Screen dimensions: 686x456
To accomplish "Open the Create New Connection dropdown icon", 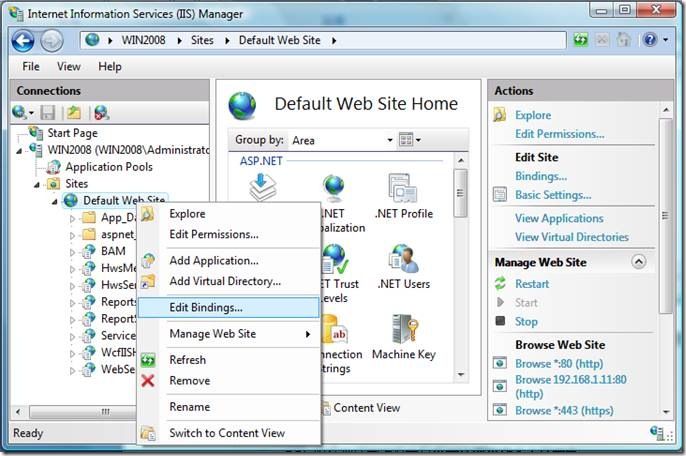I will (x=23, y=112).
